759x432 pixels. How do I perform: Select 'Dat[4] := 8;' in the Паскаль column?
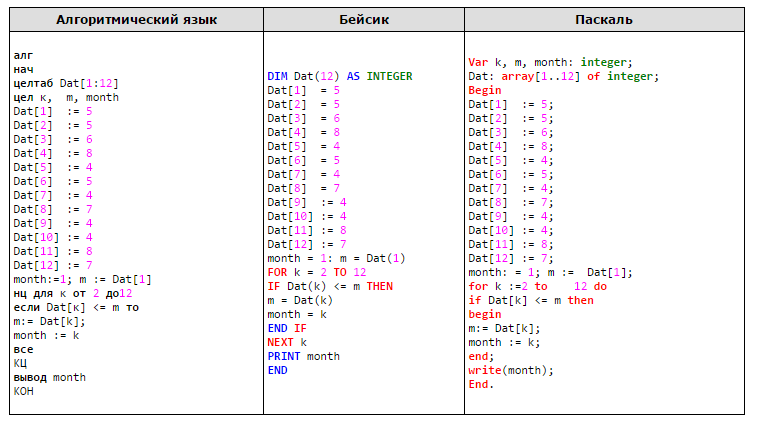511,147
